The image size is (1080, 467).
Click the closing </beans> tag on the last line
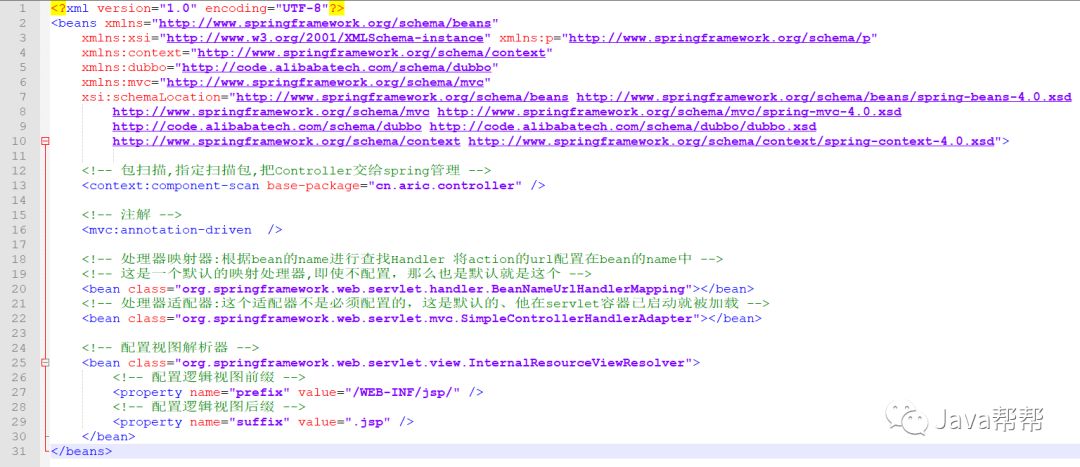(x=82, y=452)
